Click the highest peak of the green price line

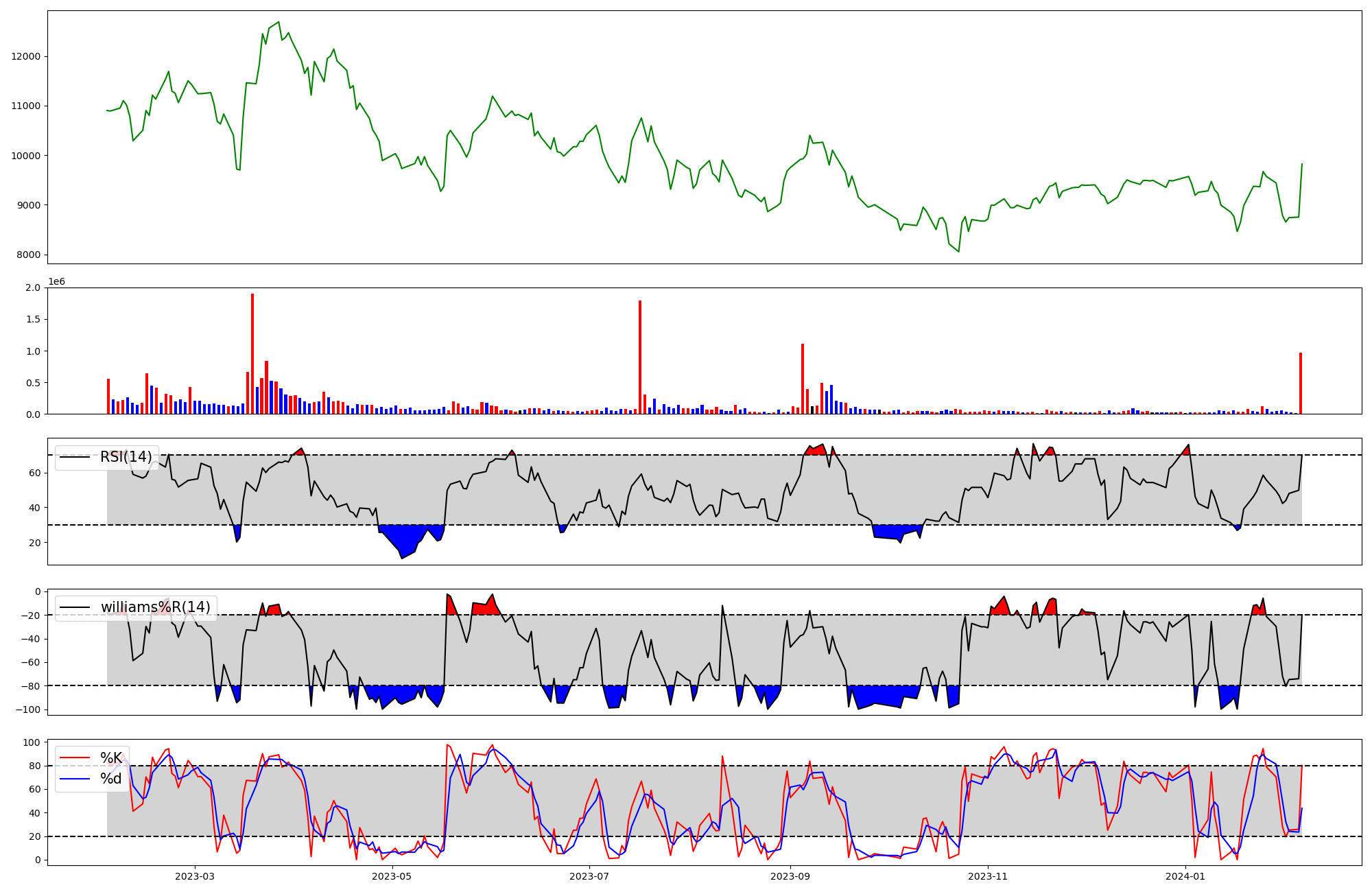278,22
